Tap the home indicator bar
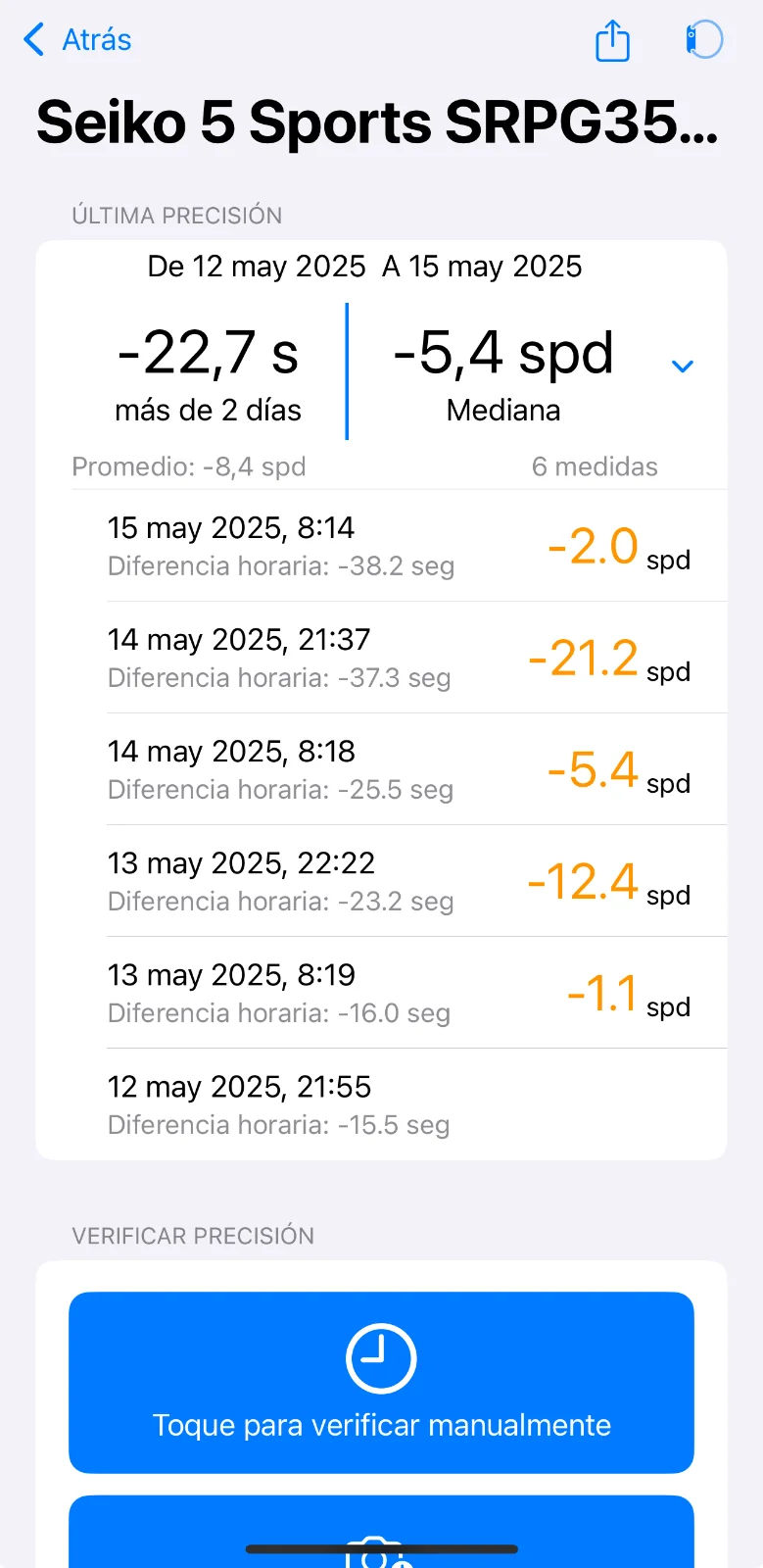 [x=381, y=1549]
